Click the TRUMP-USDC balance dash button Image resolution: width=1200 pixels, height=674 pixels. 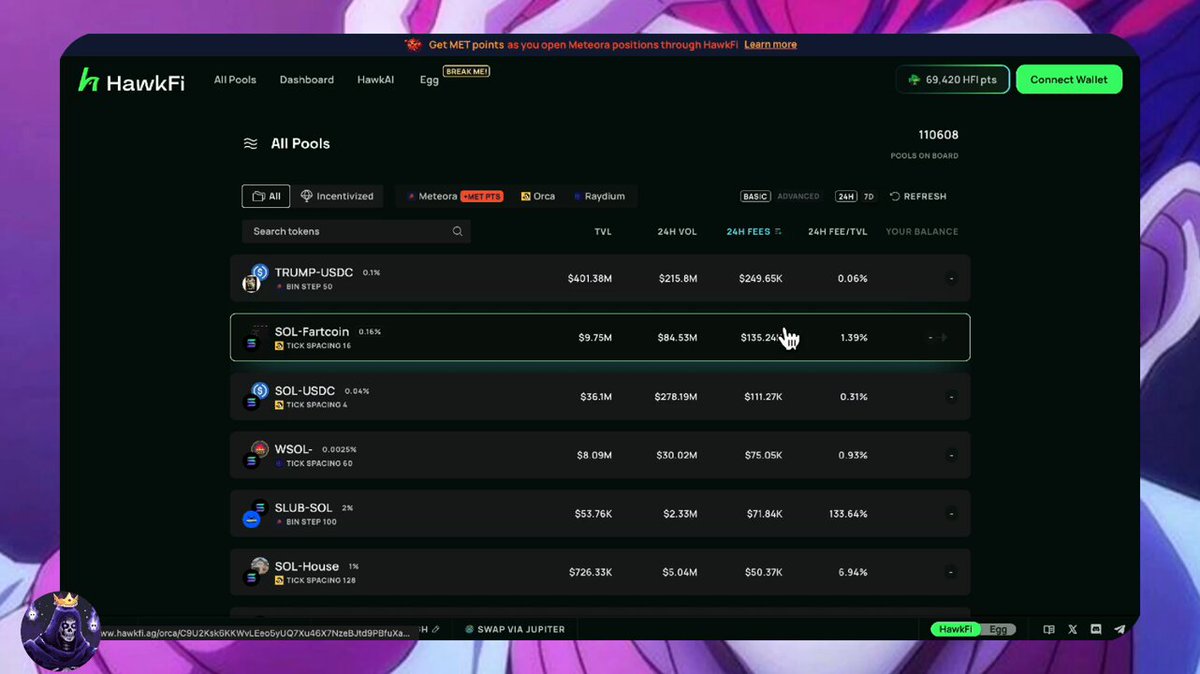coord(951,279)
